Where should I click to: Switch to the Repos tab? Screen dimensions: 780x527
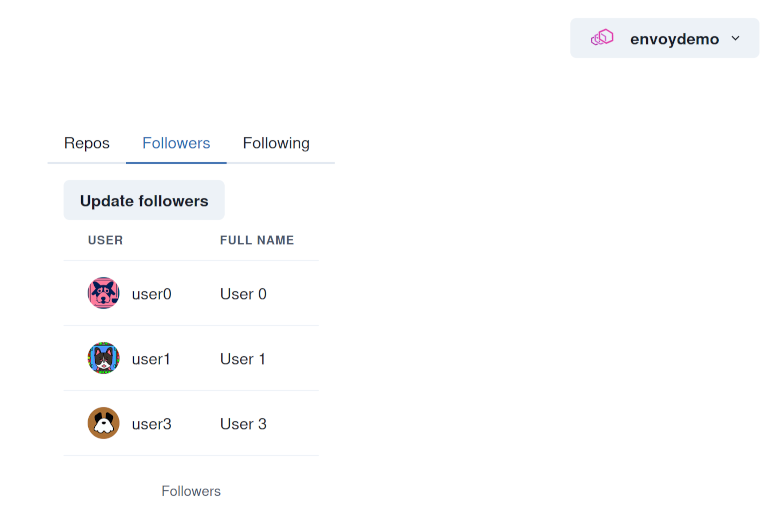(x=87, y=143)
